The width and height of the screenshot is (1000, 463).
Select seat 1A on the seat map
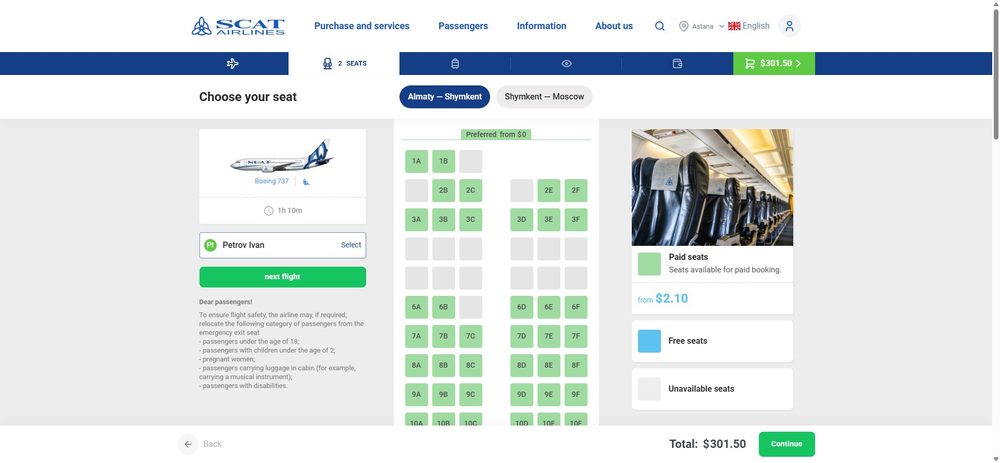pyautogui.click(x=416, y=161)
